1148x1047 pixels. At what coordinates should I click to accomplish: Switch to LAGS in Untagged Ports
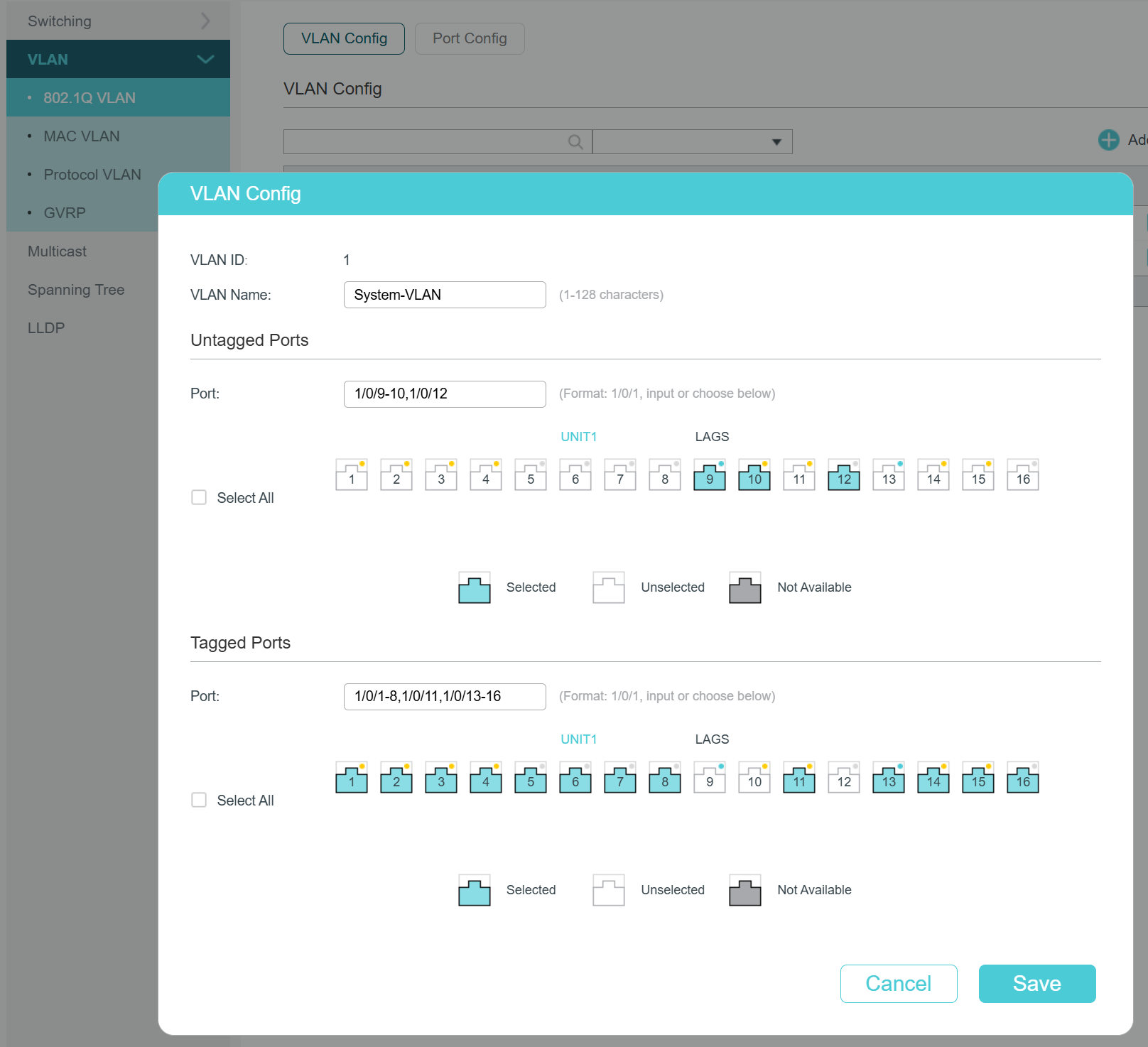(712, 437)
